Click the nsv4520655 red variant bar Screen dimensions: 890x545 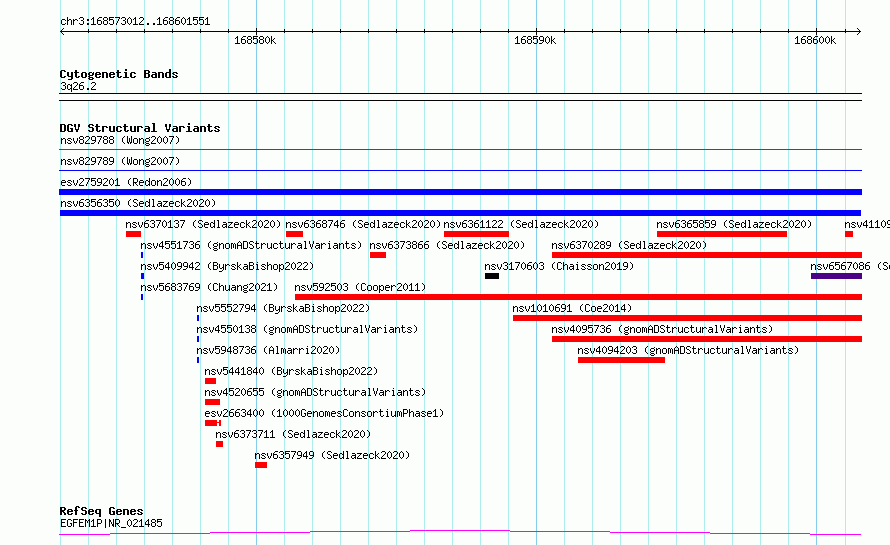click(212, 402)
